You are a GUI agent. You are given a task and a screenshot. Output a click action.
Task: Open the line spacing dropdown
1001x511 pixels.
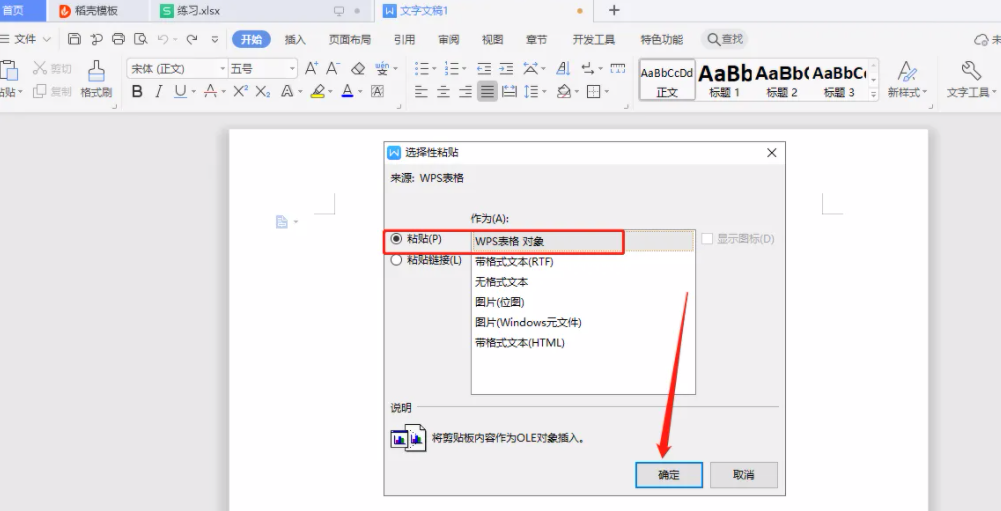click(544, 93)
